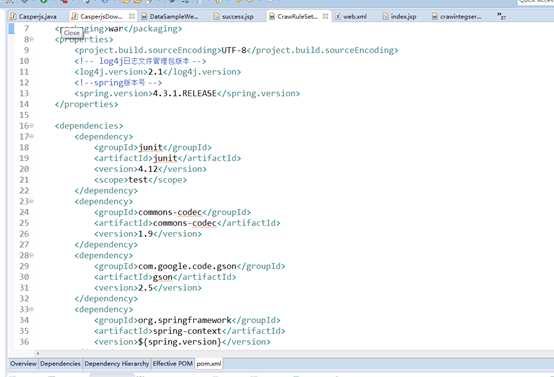Click the org.springframework groupId
554x377 pixels.
pos(184,320)
